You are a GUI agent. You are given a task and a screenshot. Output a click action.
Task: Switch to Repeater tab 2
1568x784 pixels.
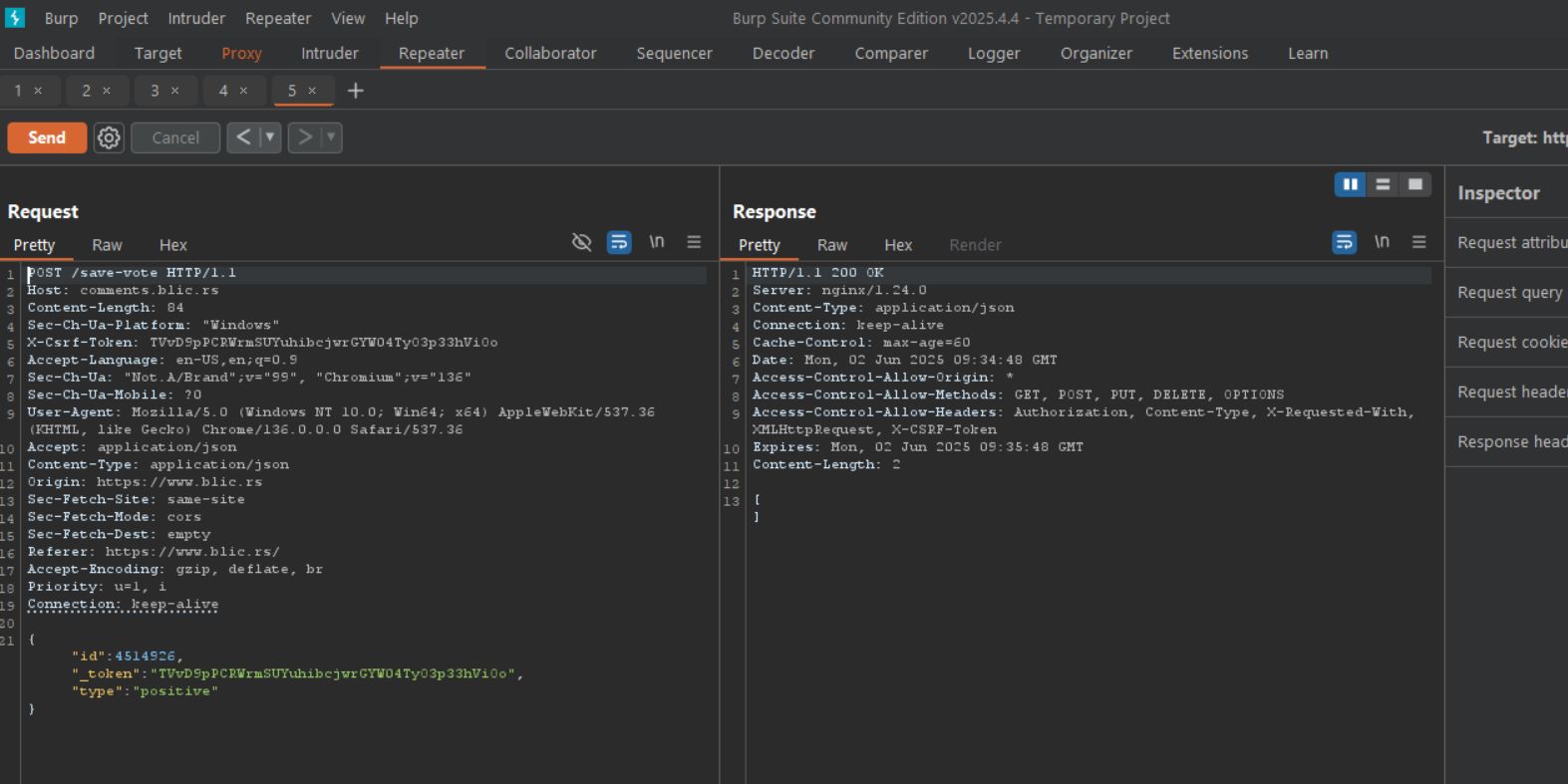(x=86, y=91)
